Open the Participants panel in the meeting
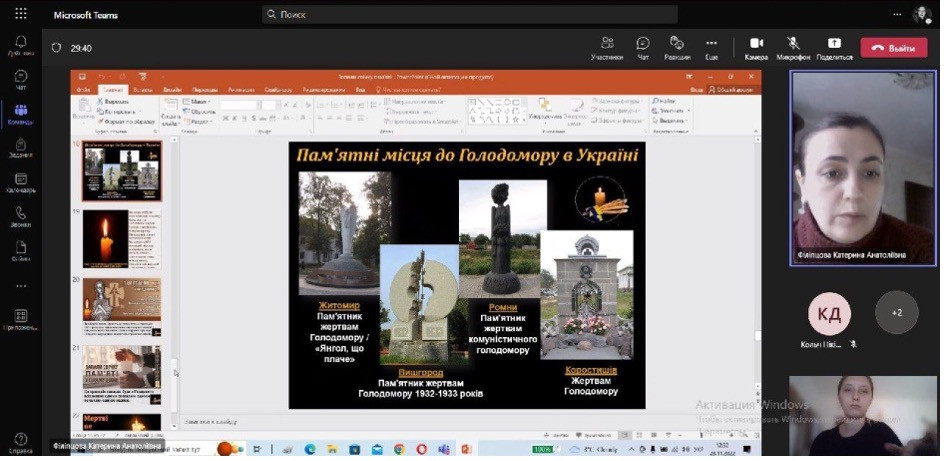 [606, 45]
